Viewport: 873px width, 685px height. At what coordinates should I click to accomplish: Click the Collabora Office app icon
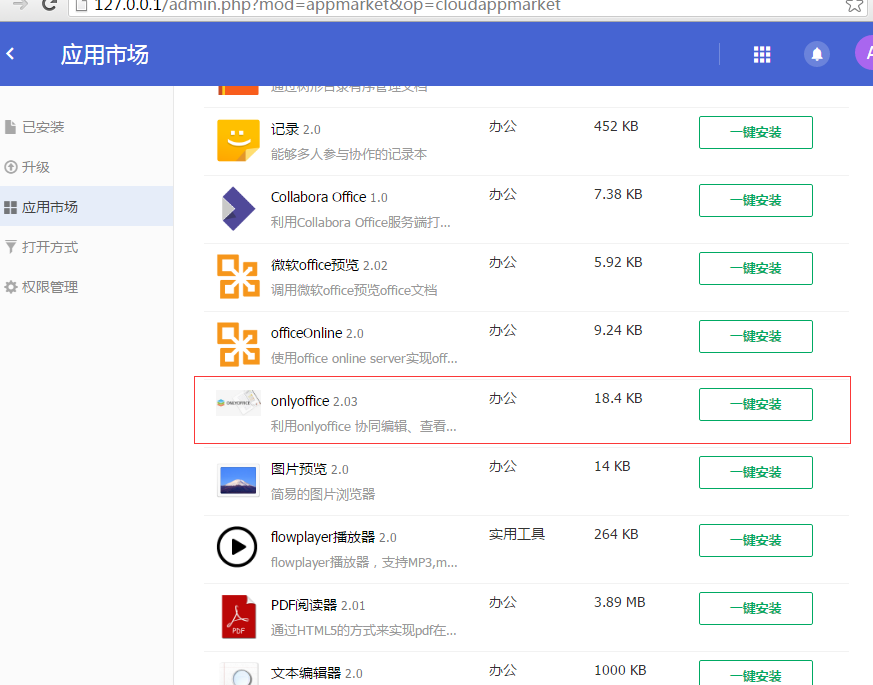tap(238, 208)
